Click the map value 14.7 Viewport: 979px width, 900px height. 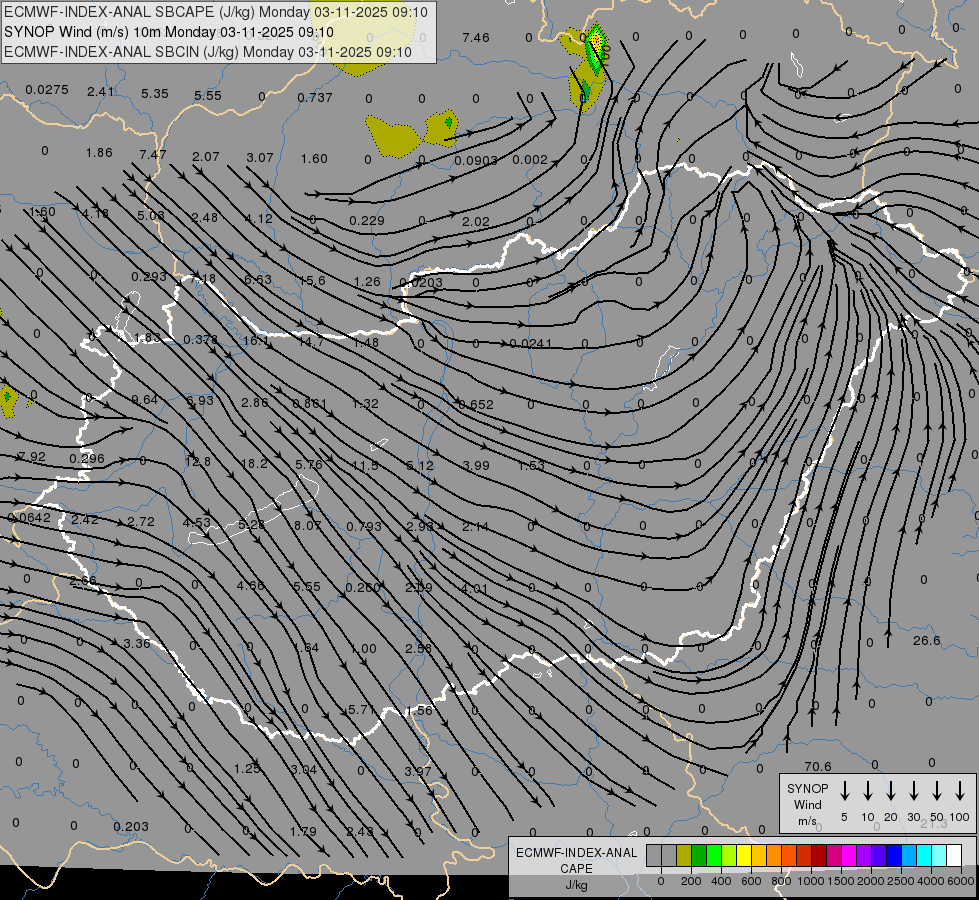pos(311,342)
